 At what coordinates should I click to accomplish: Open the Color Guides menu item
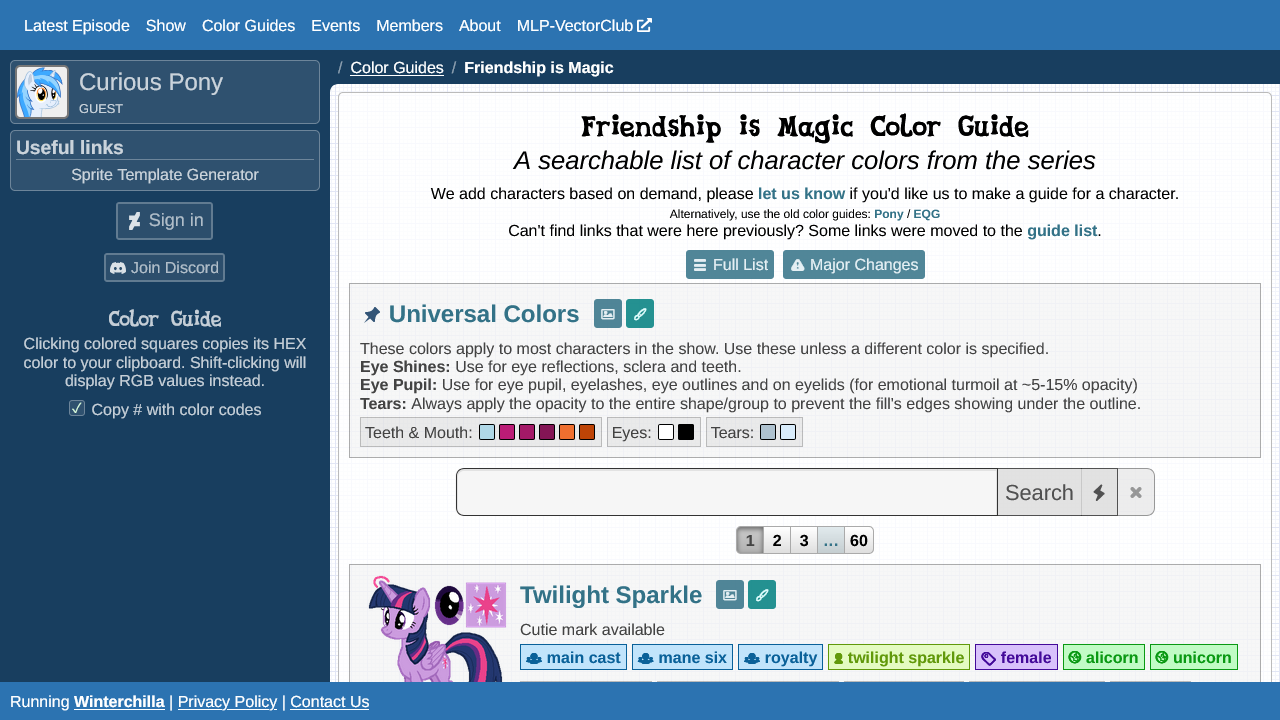coord(248,26)
